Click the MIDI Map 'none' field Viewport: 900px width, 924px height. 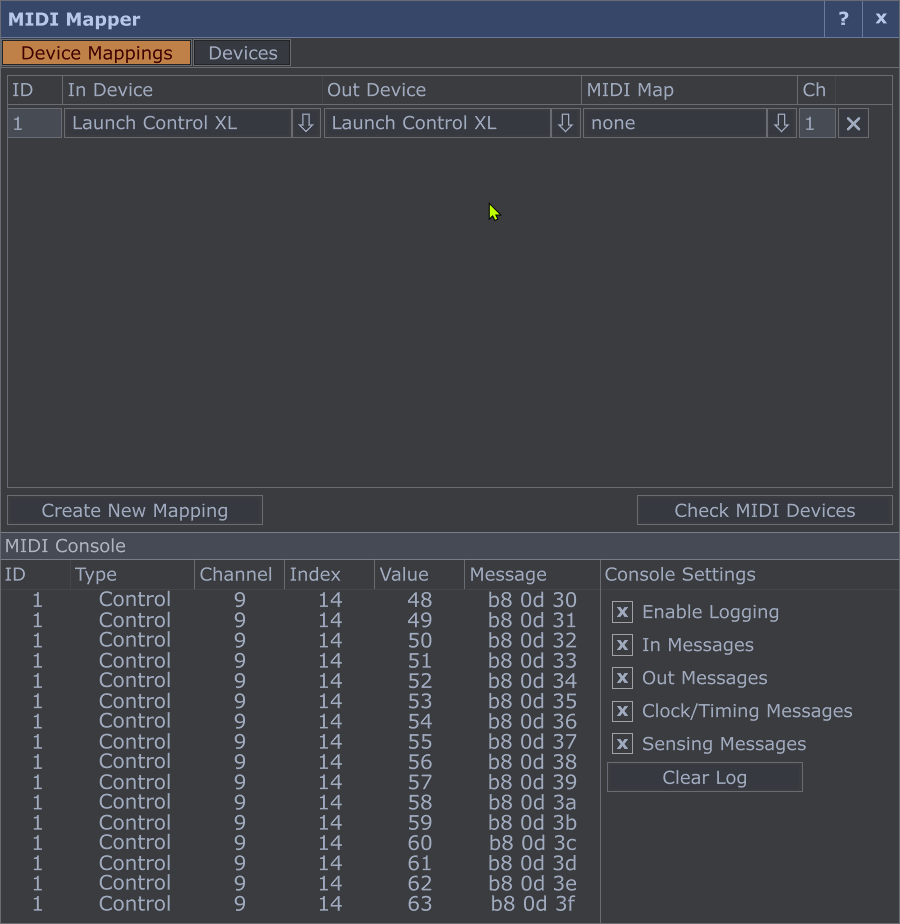tap(674, 124)
